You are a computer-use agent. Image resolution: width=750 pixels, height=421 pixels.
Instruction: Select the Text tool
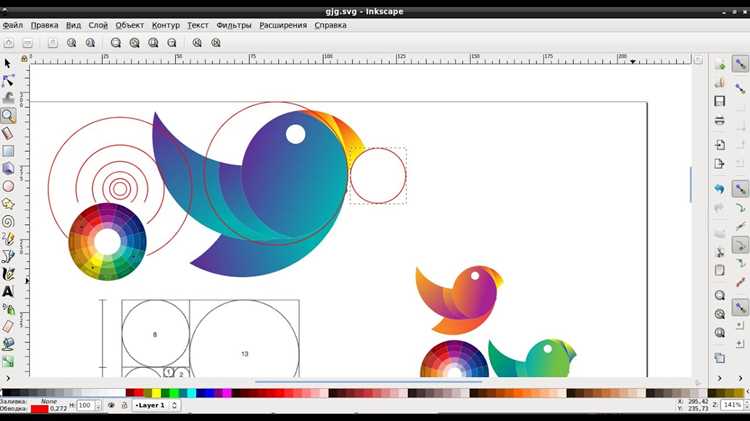[8, 291]
